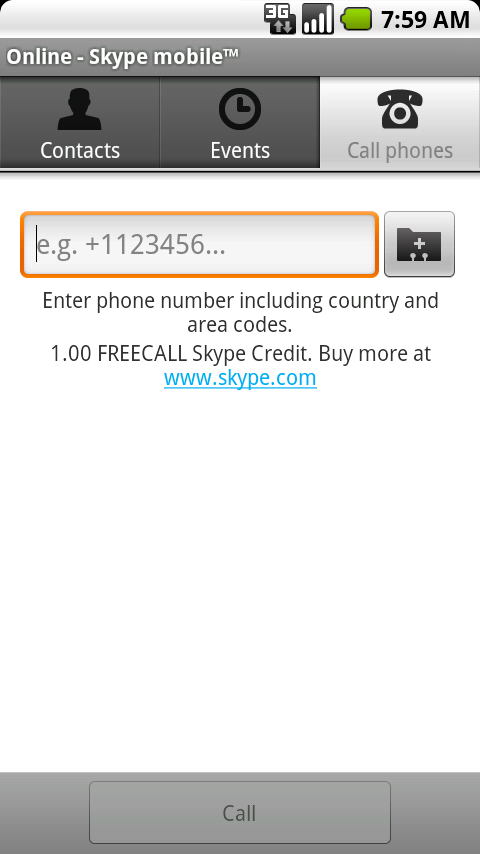Tap the telephone icon above Call phones
Screen dimensions: 480x854
tap(400, 109)
